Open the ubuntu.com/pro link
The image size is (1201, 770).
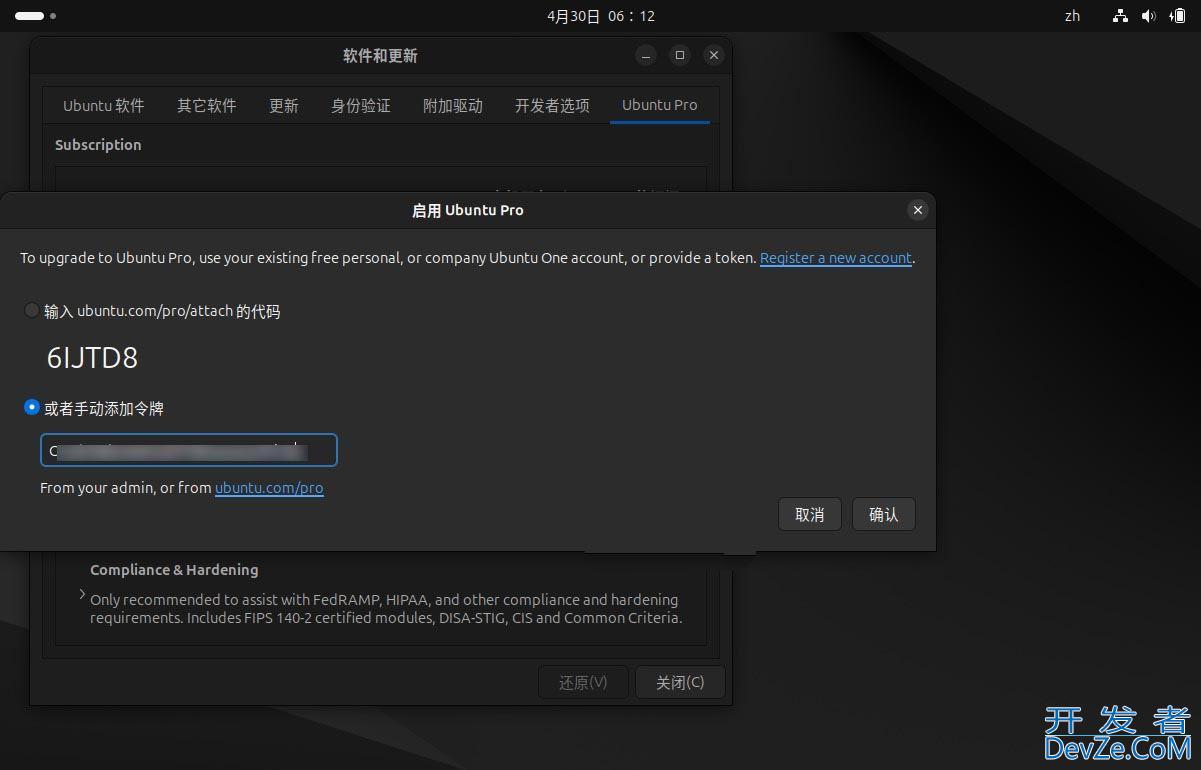(269, 488)
